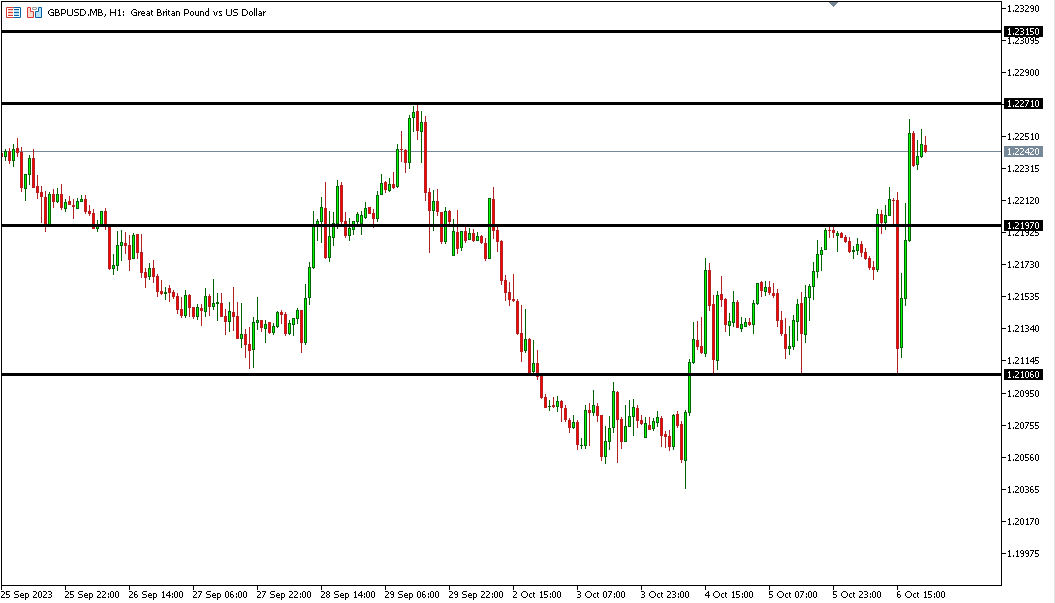Click price scale value 1.21535
This screenshot has height=603, width=1055.
tap(1023, 297)
